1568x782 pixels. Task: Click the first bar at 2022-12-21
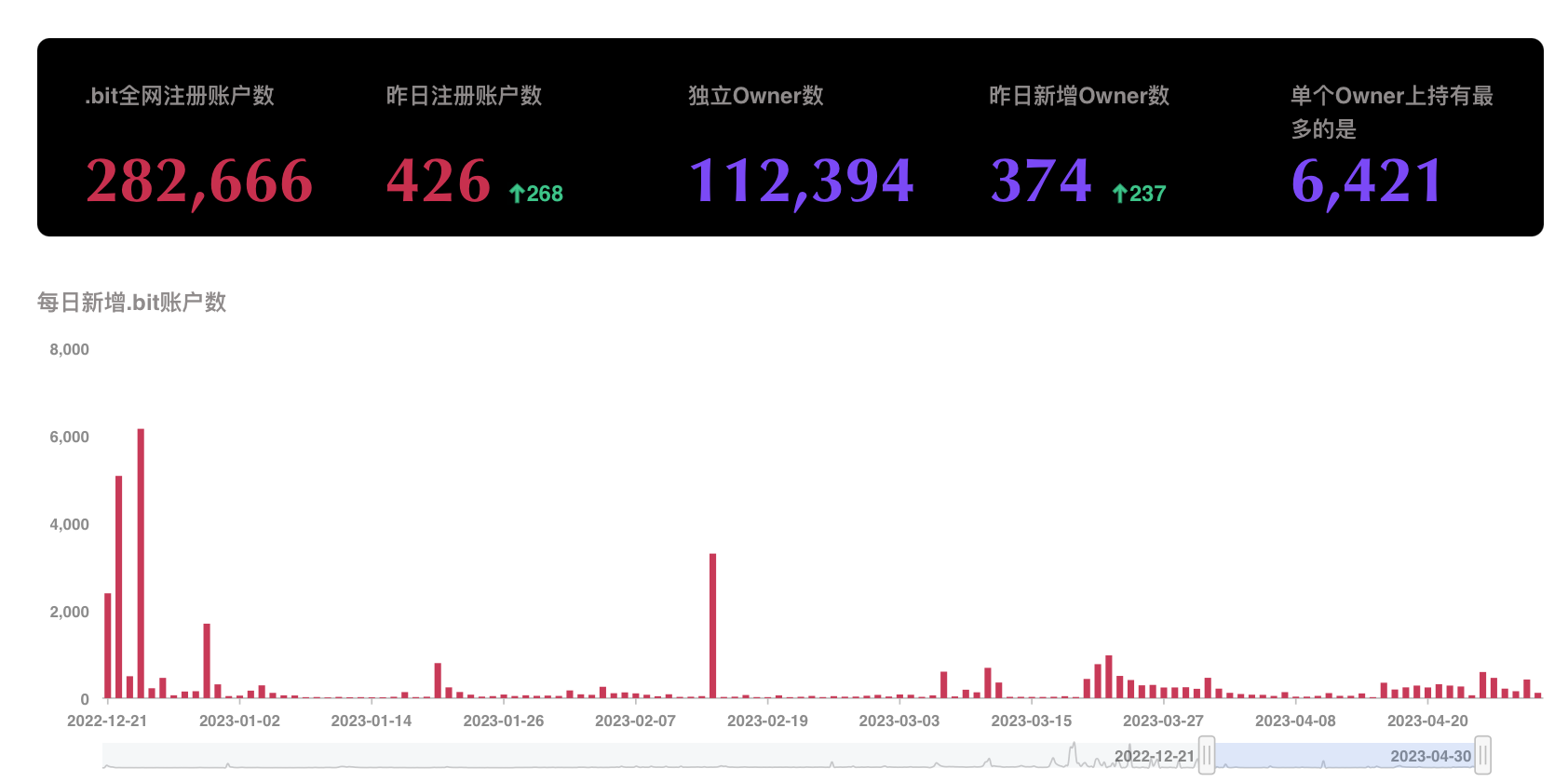[108, 645]
